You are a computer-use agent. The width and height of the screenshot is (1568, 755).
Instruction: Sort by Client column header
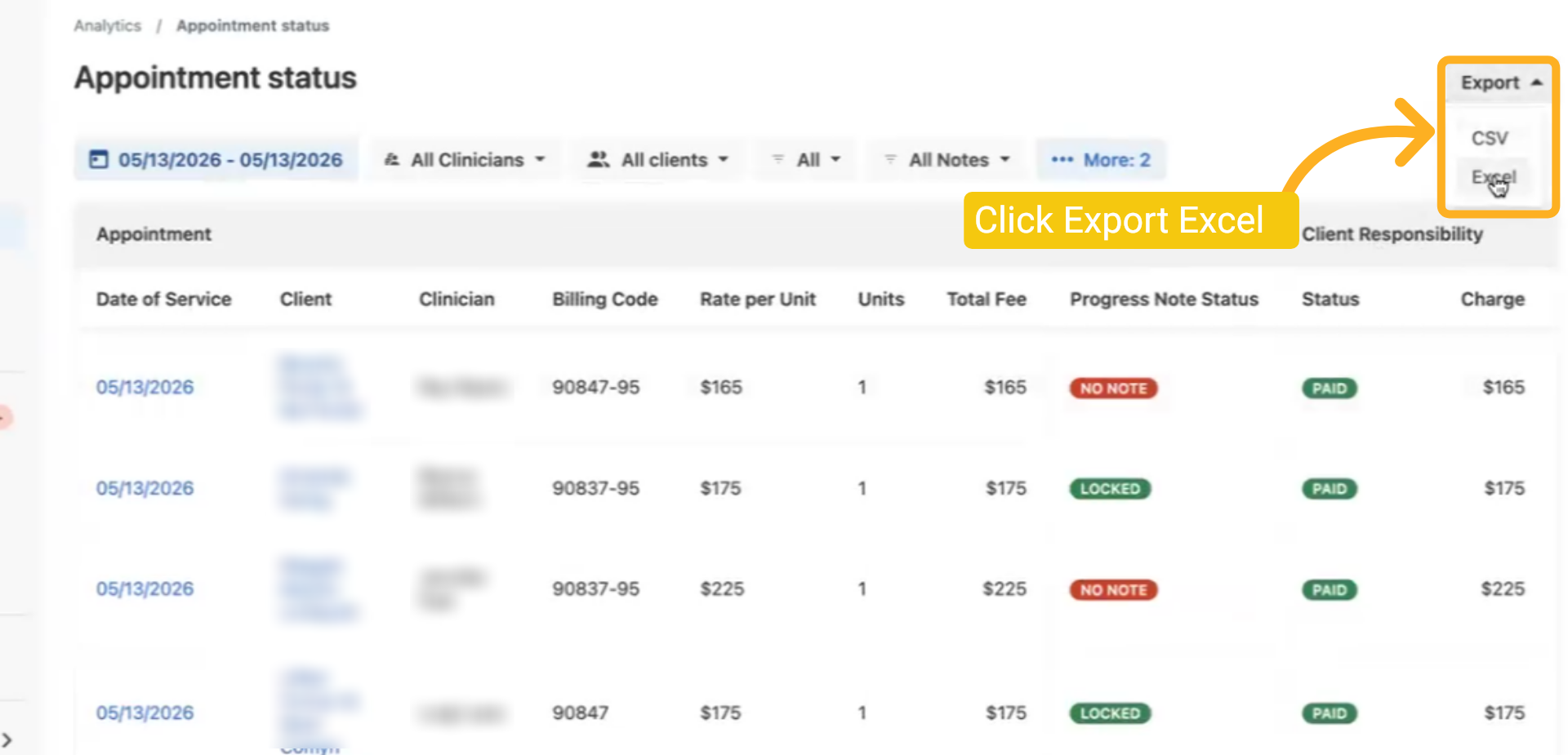click(x=305, y=300)
